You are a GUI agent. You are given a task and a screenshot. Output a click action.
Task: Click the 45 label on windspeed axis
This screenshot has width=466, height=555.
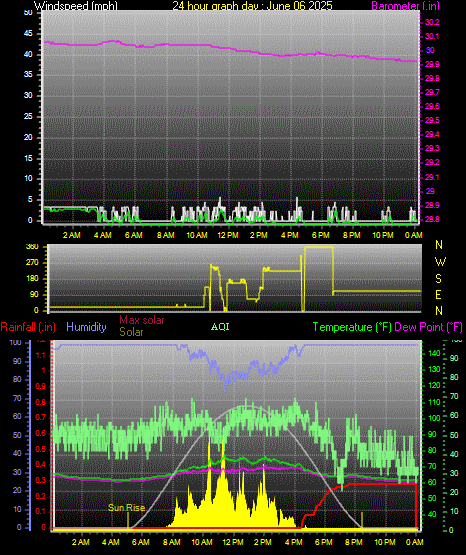28,34
